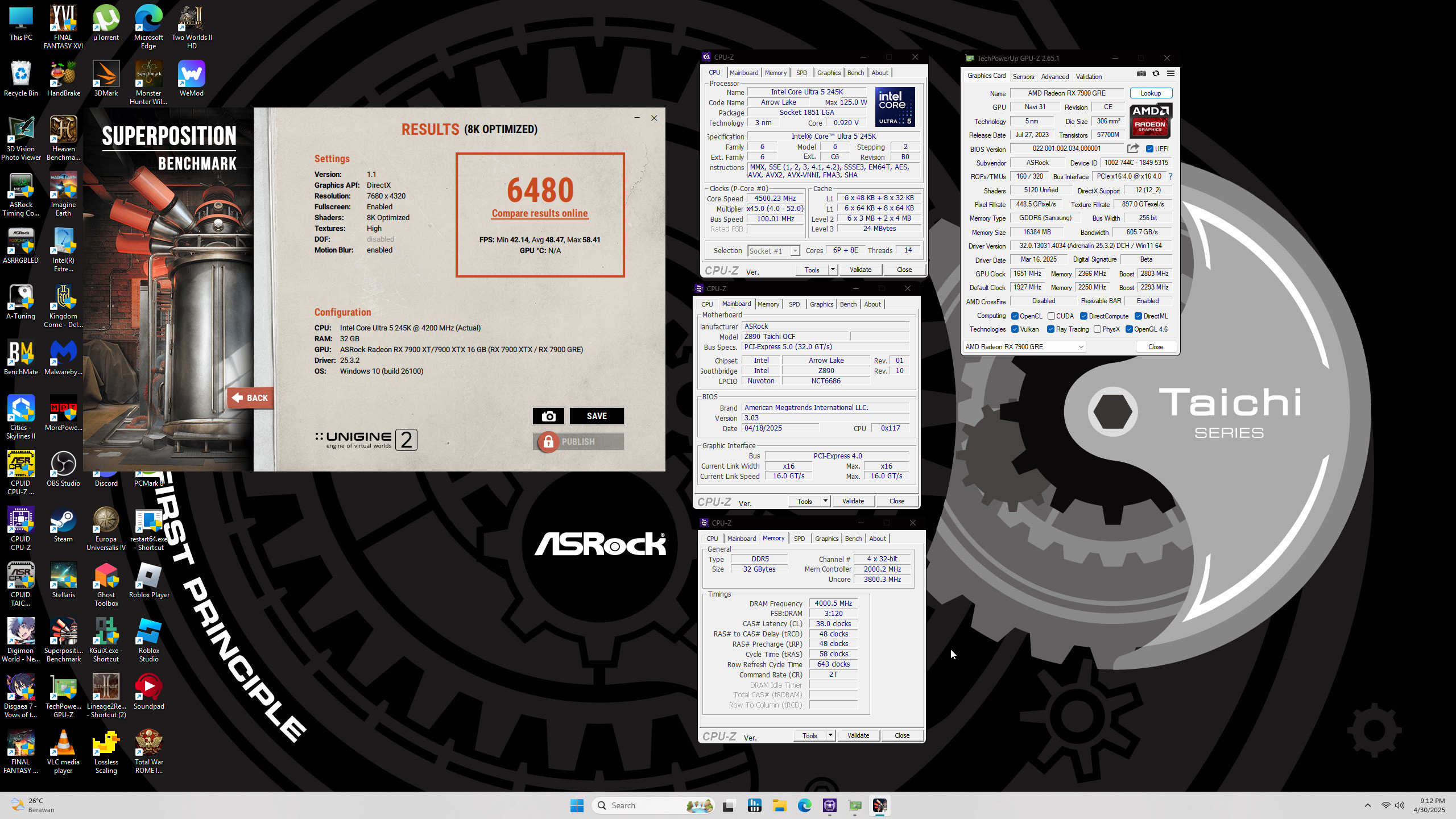Open the Malwarebytes desktop icon
The width and height of the screenshot is (1456, 819).
[x=63, y=358]
